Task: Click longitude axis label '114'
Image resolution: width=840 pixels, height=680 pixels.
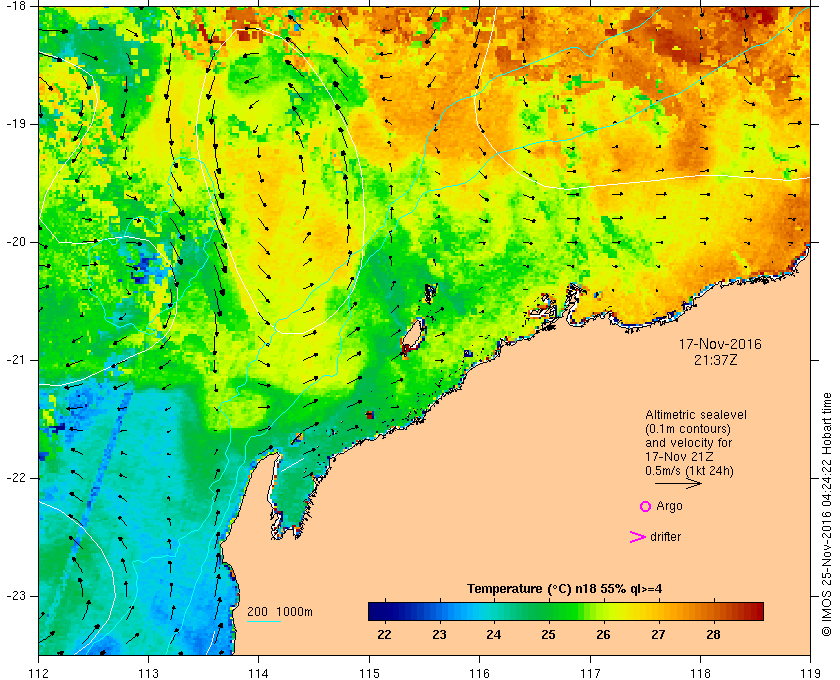Action: coord(259,673)
